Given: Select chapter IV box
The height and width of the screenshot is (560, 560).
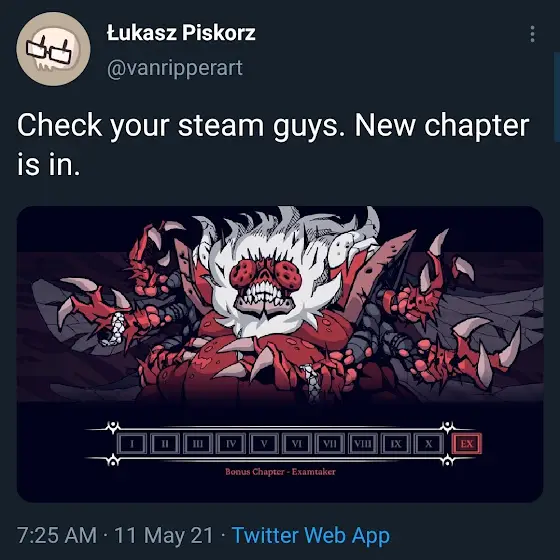Looking at the screenshot, I should [231, 444].
